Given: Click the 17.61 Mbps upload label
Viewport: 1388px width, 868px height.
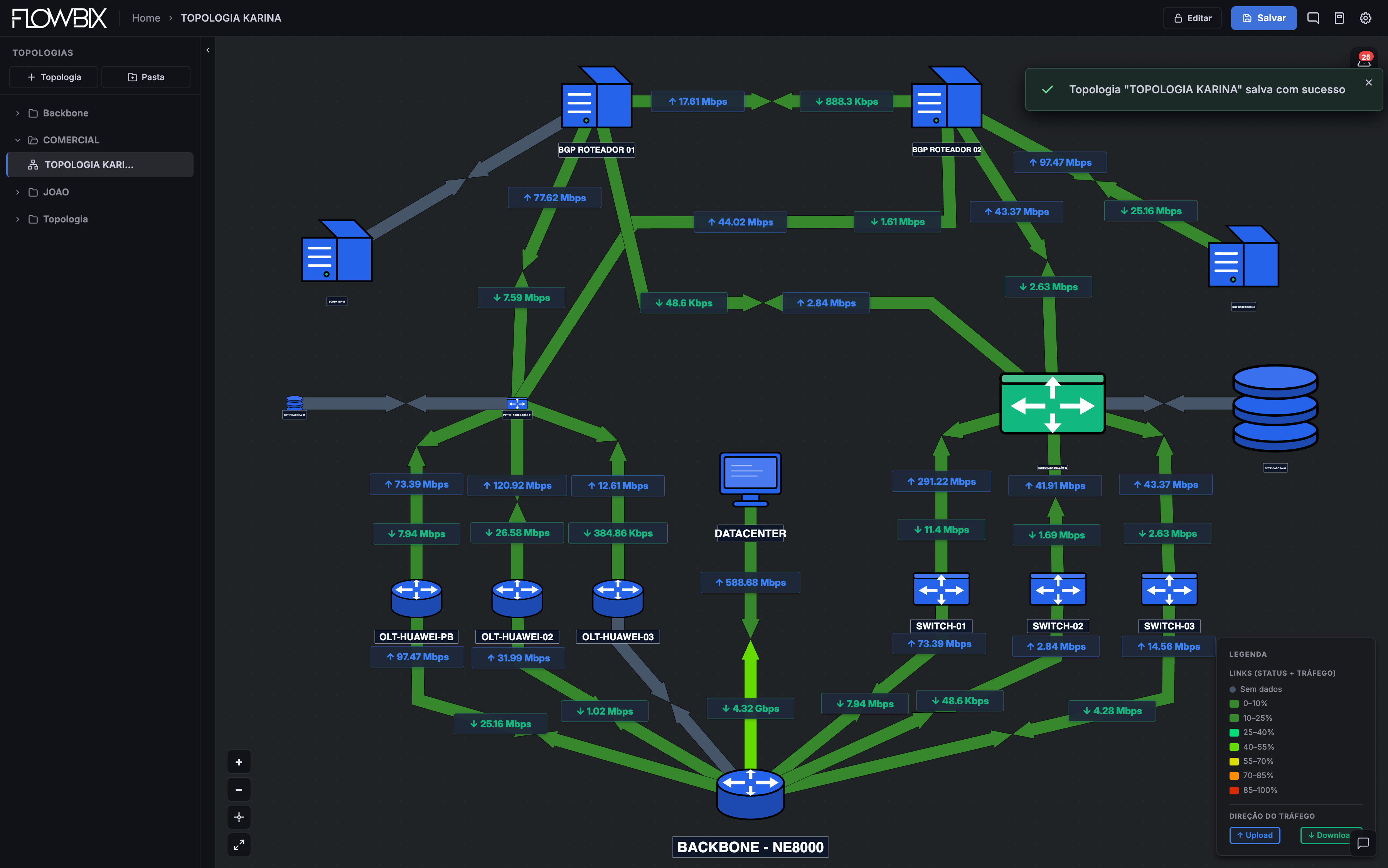Looking at the screenshot, I should click(697, 102).
